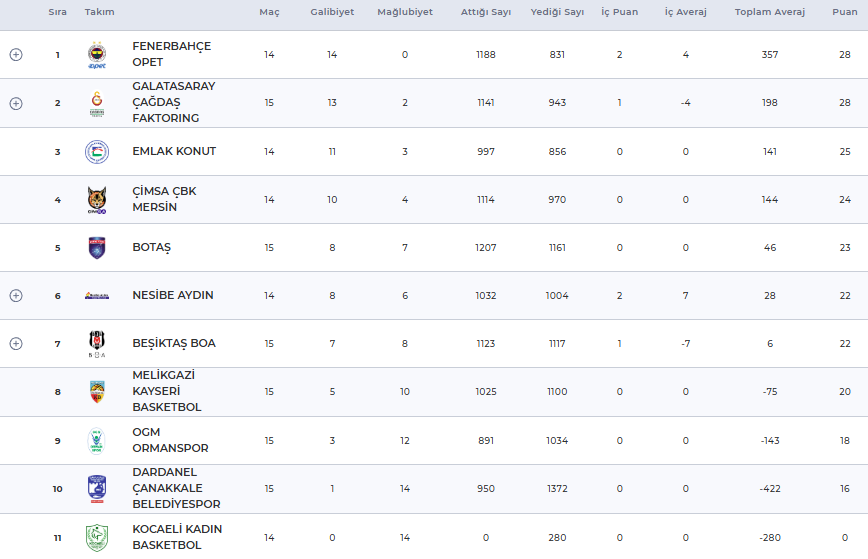The image size is (868, 559).
Task: Click the OGM Ormanspor team logo
Action: coord(97,441)
